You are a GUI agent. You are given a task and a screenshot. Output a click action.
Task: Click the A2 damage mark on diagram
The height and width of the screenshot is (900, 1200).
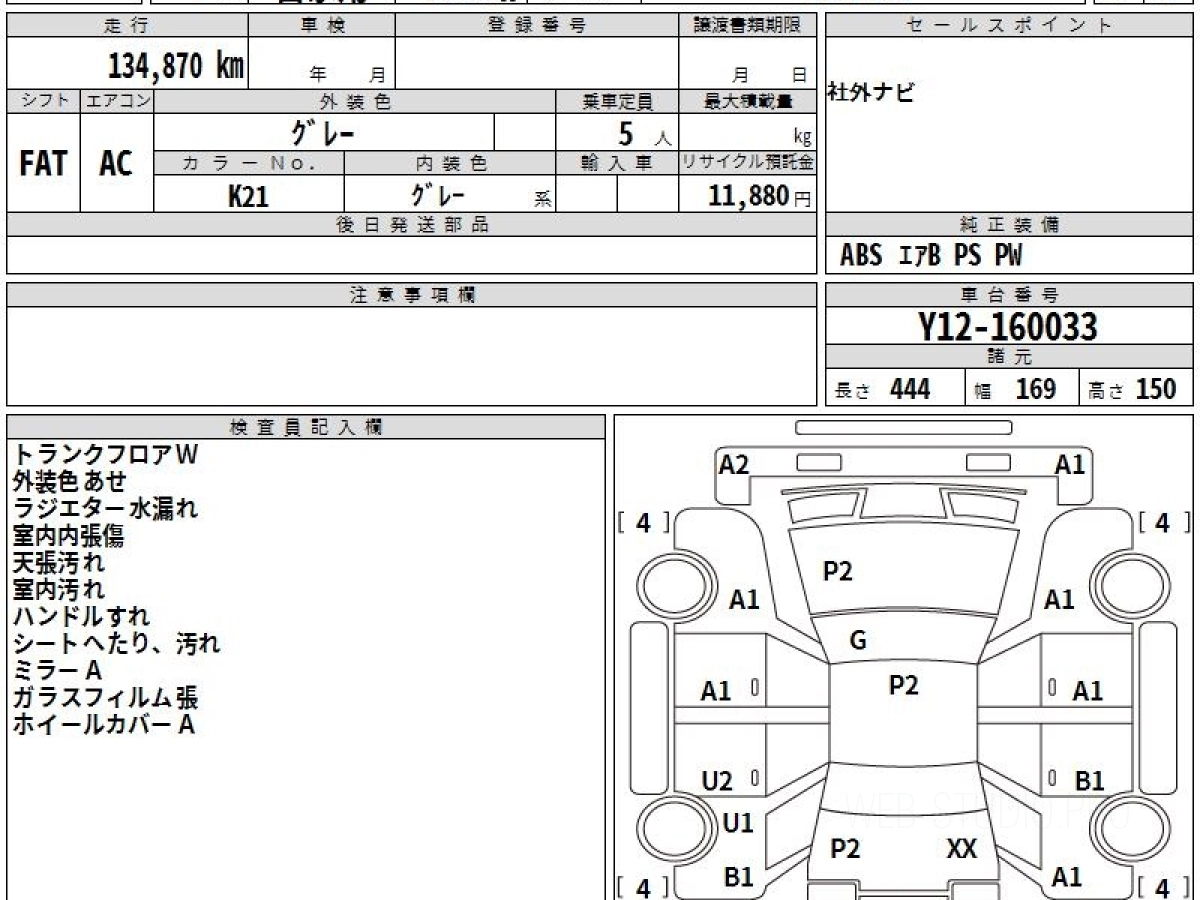tap(734, 464)
